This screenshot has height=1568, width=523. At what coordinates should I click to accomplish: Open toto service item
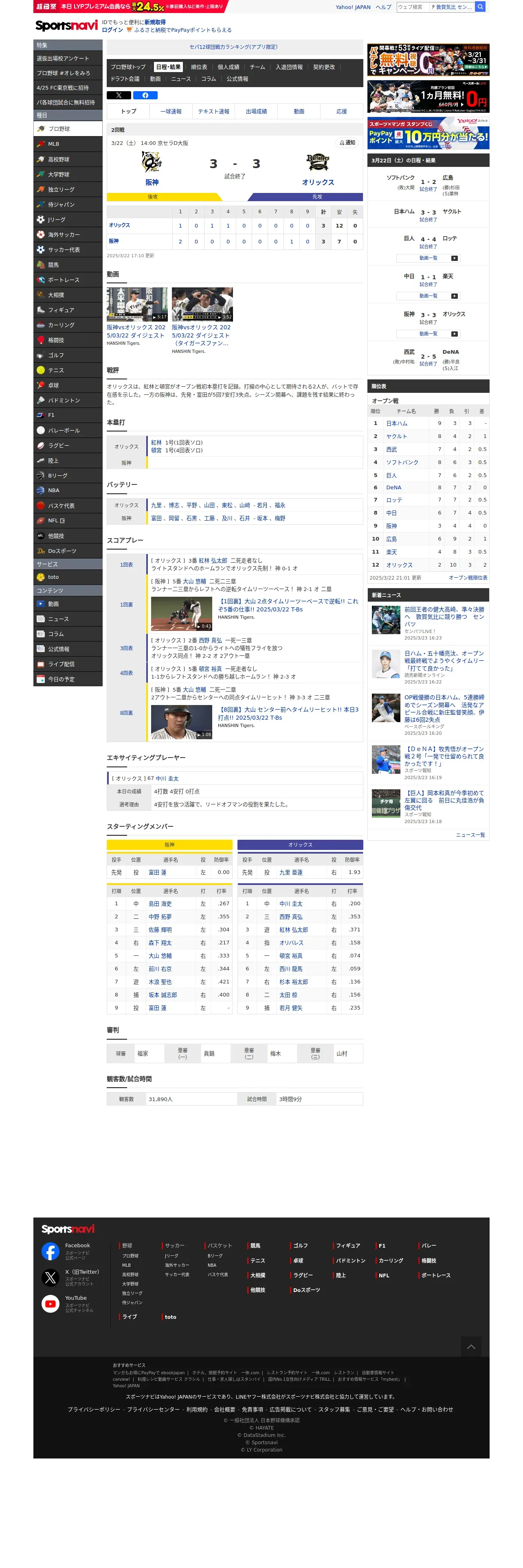[68, 577]
